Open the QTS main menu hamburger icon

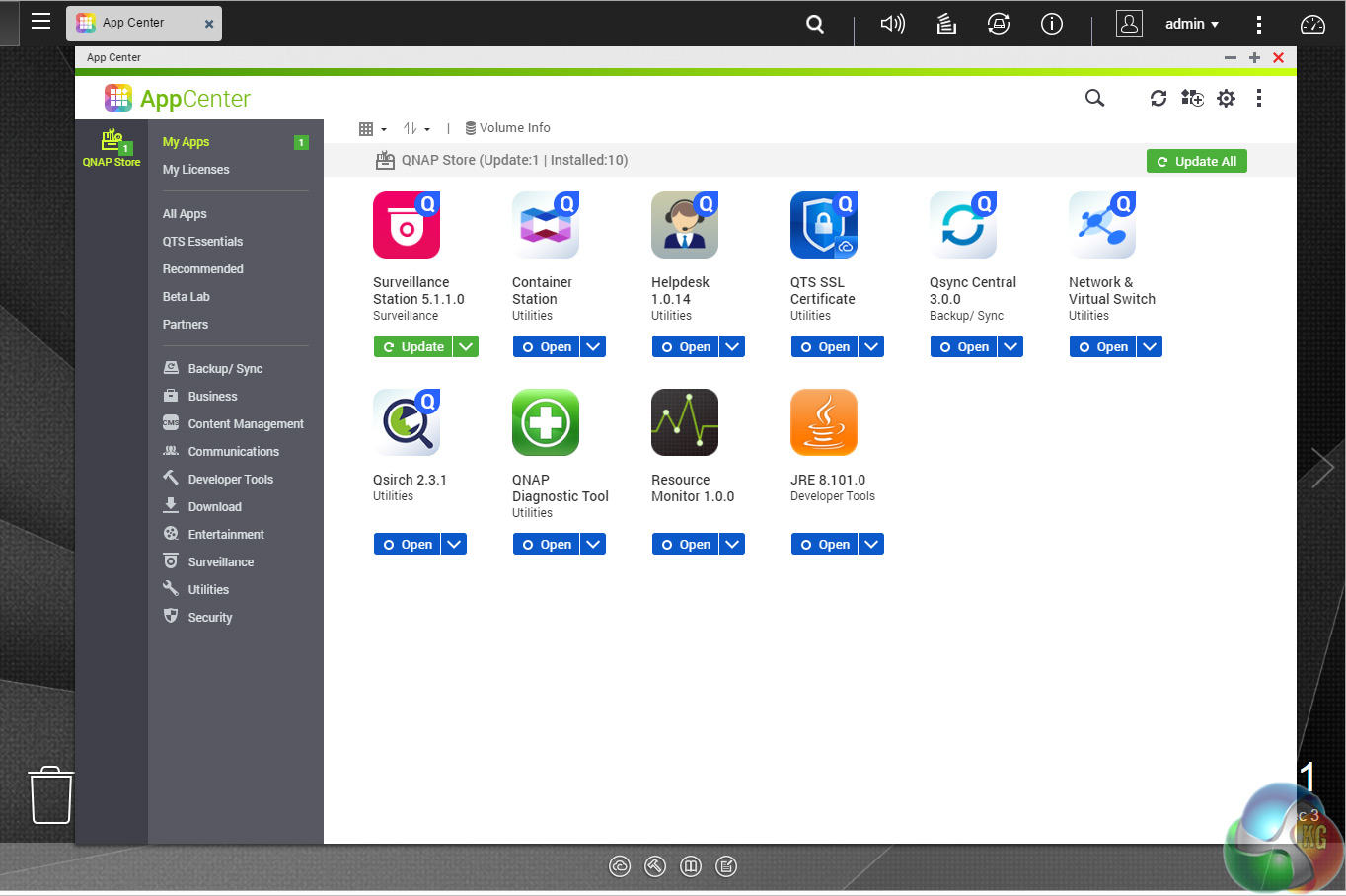coord(40,21)
